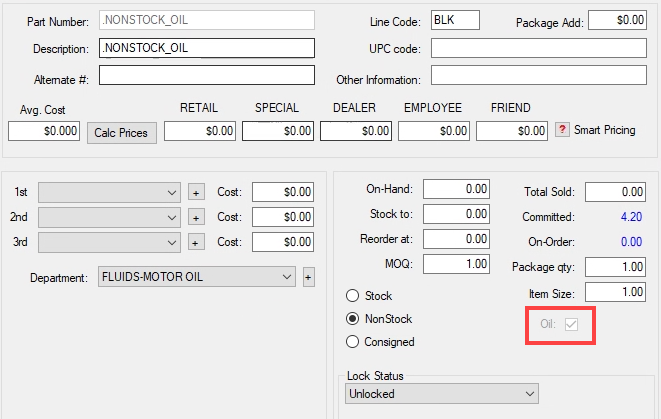The width and height of the screenshot is (661, 419).
Task: Add a new department with plus button
Action: coord(309,277)
